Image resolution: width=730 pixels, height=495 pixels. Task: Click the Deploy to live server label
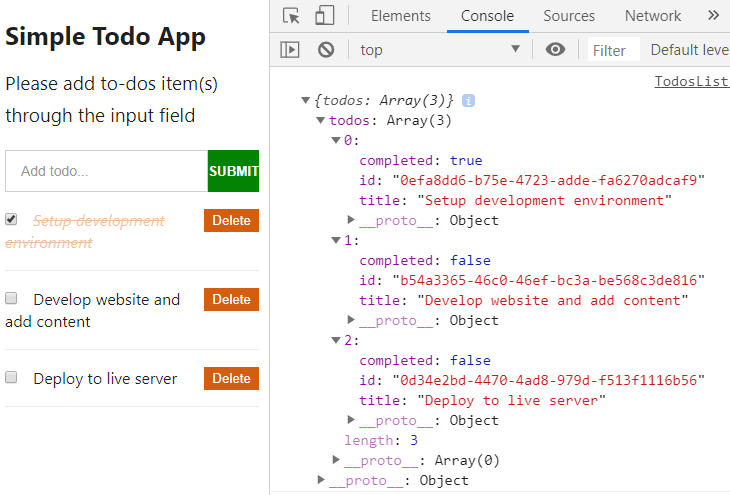tap(105, 379)
